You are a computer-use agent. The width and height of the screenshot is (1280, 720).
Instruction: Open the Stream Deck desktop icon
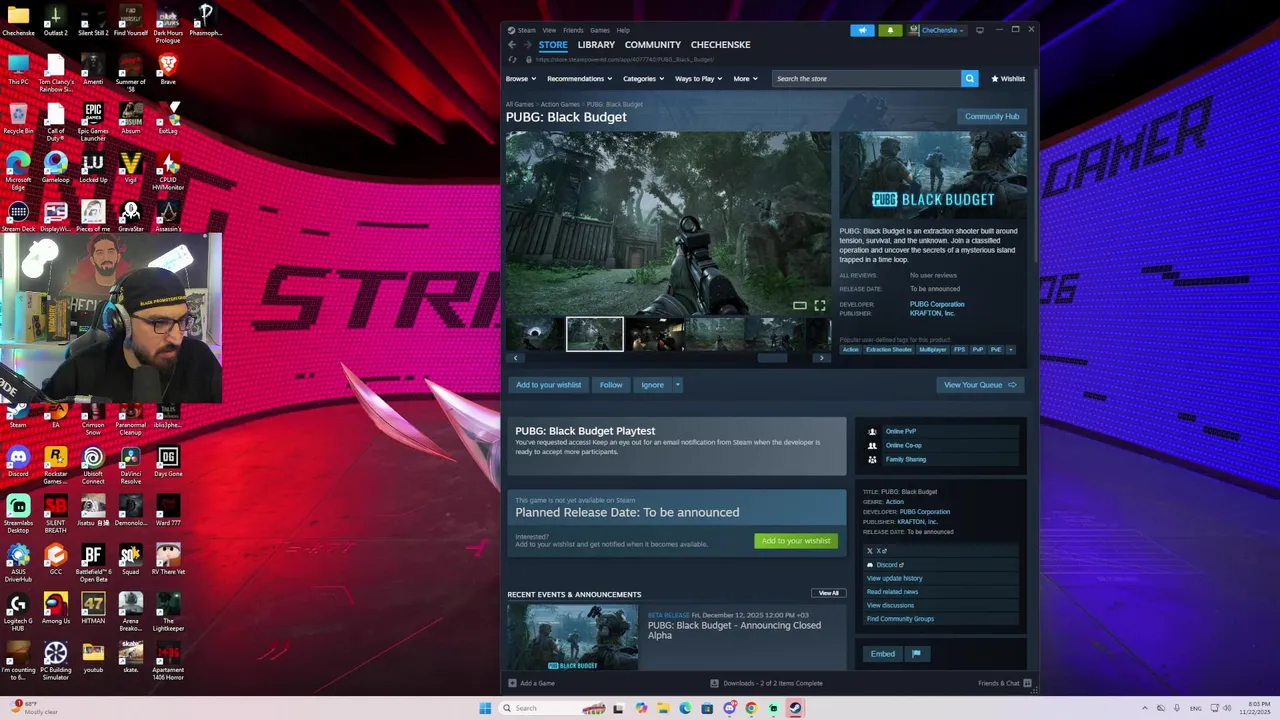[x=18, y=216]
